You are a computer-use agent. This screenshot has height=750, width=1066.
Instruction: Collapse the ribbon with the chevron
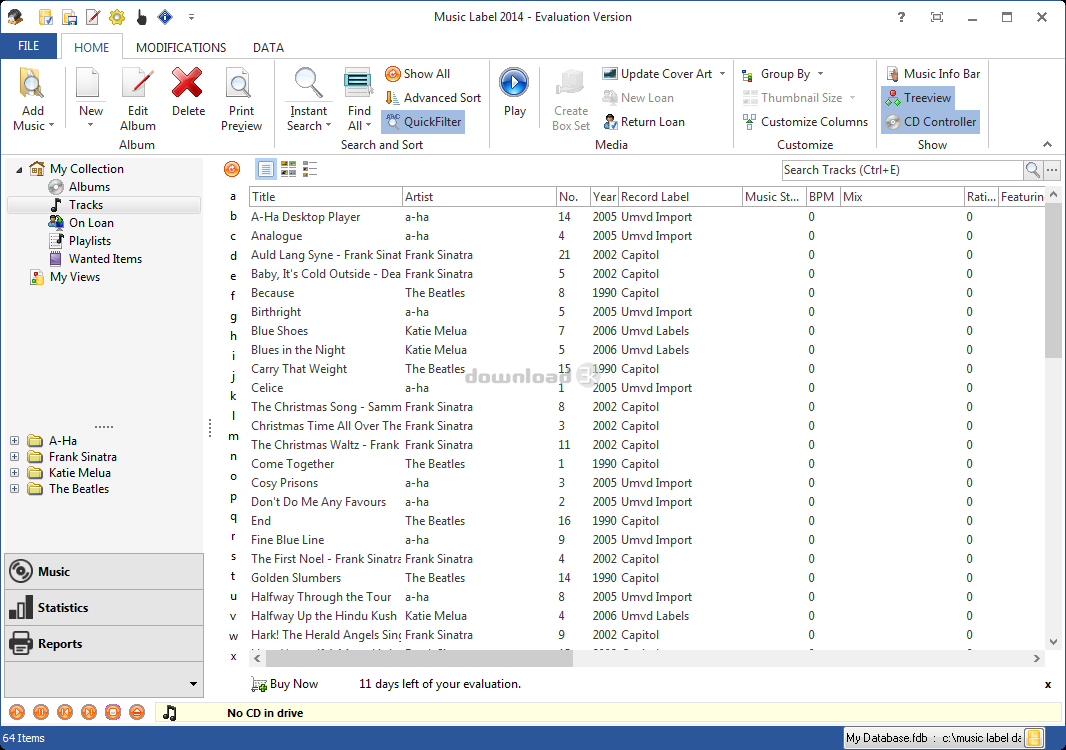tap(1047, 144)
